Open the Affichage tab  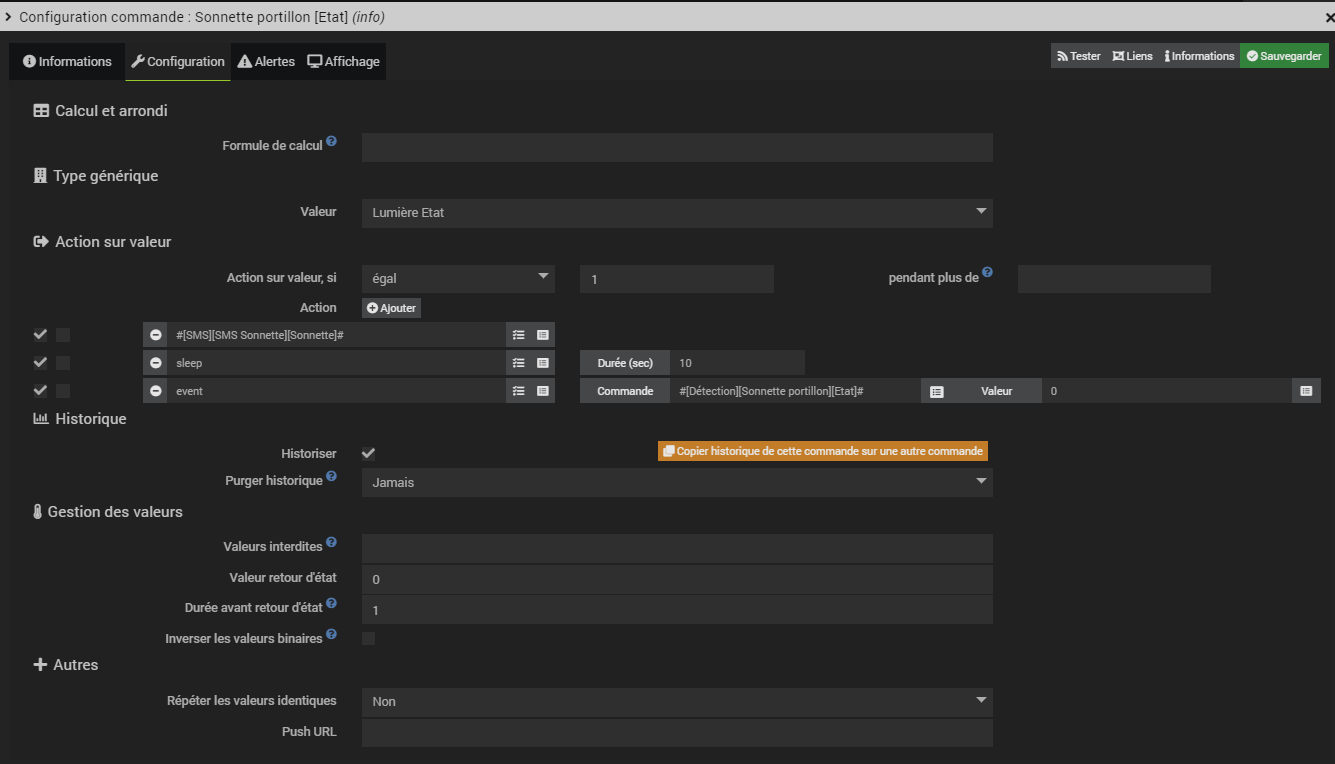pyautogui.click(x=343, y=62)
